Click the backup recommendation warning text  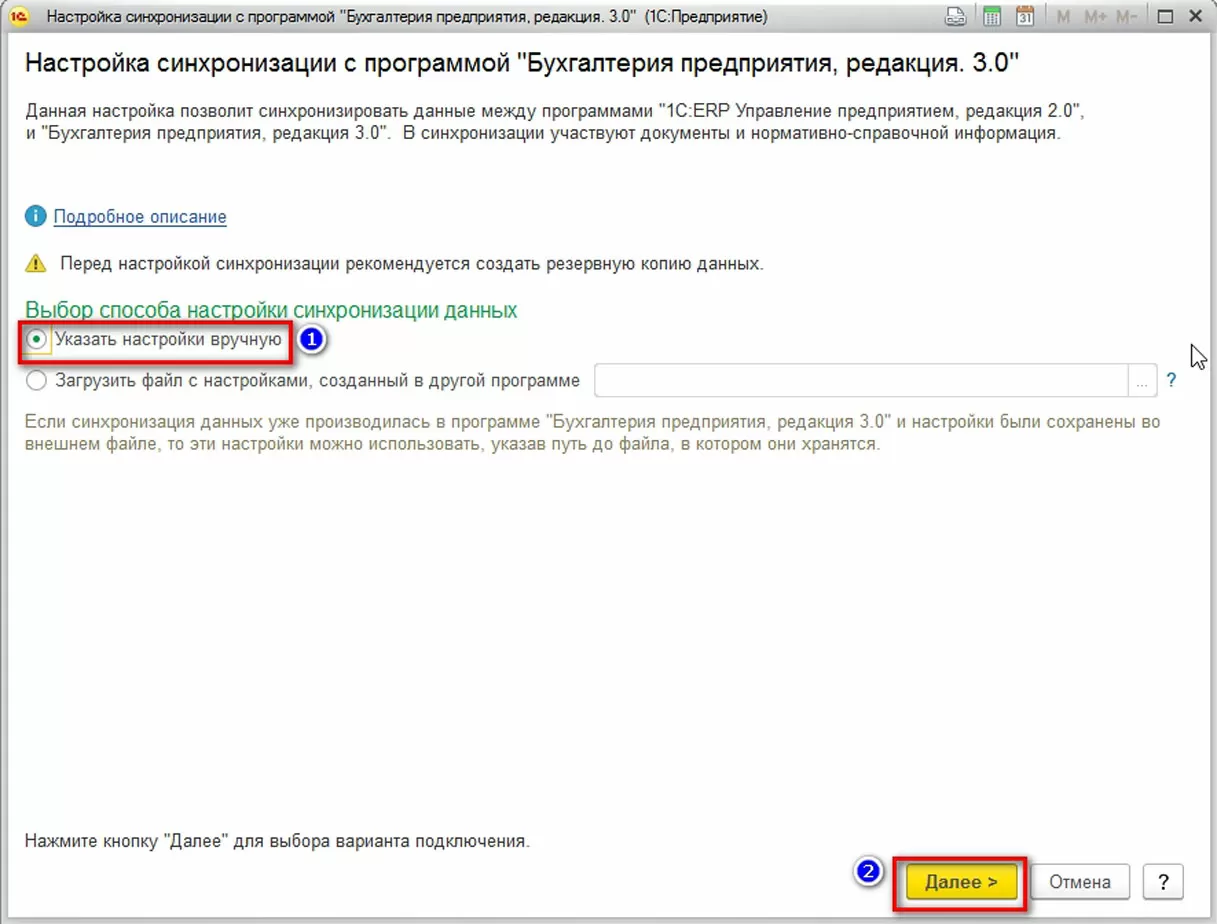point(412,264)
